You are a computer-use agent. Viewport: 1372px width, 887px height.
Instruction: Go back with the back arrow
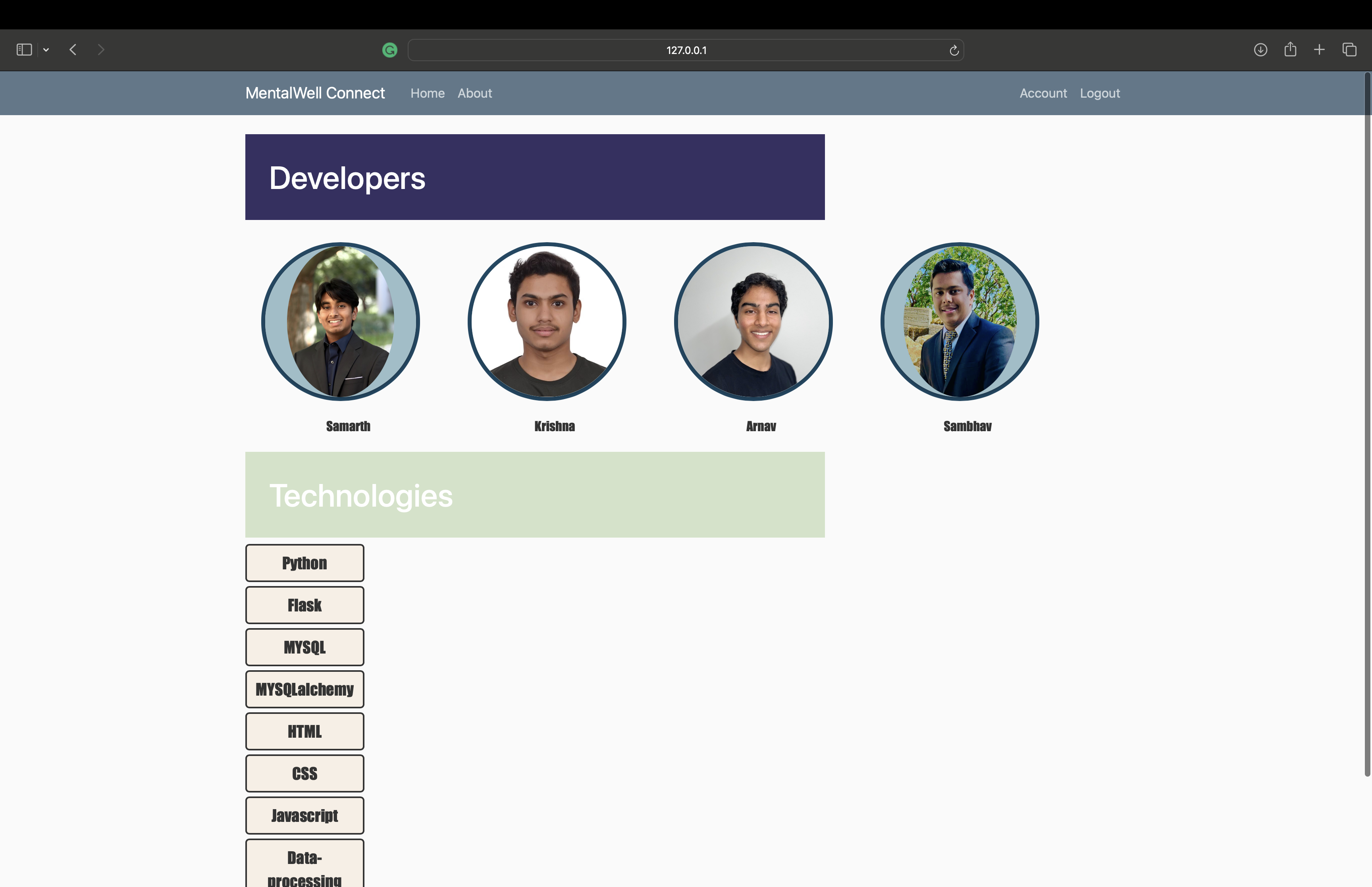pos(73,50)
